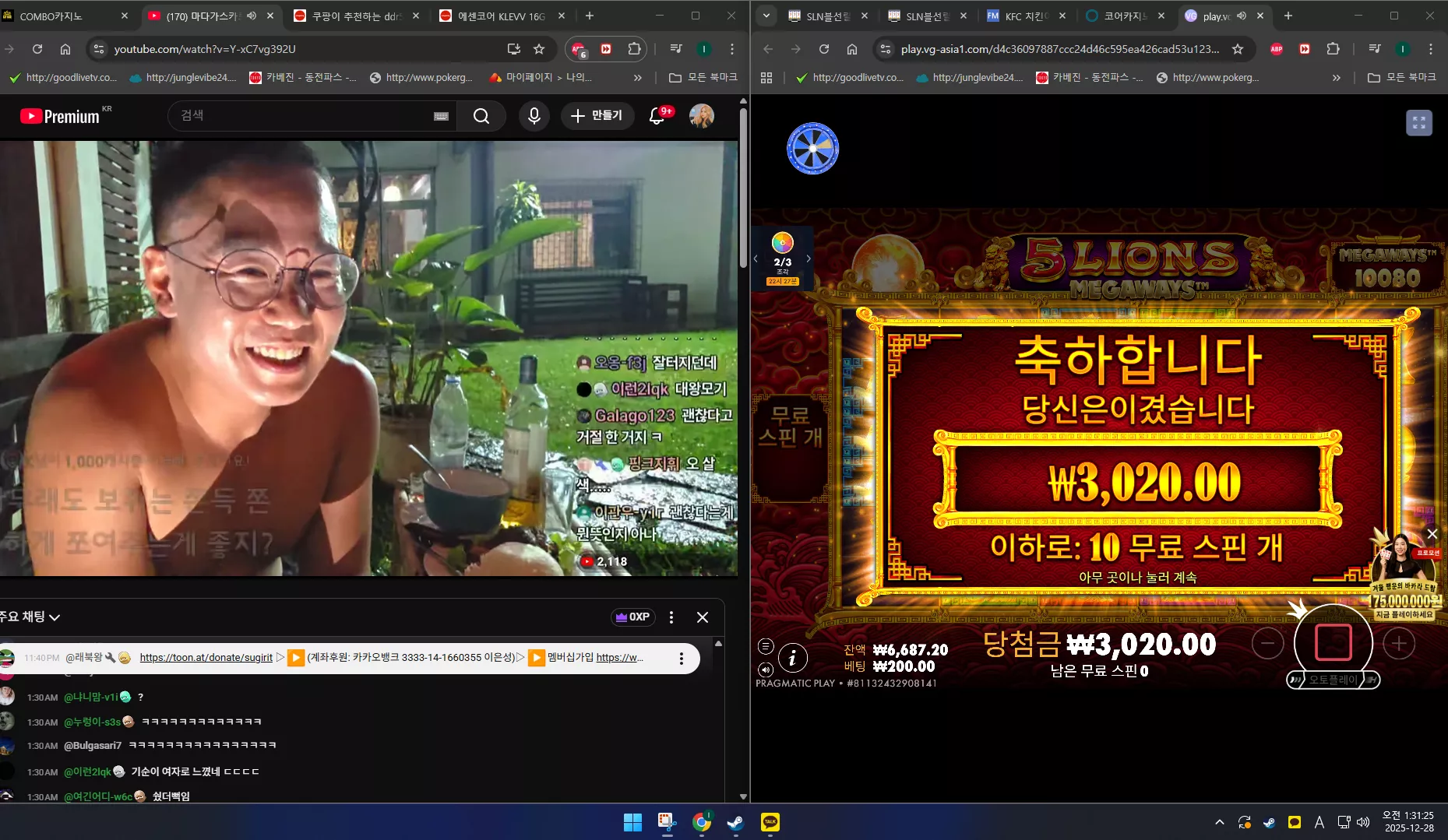Image resolution: width=1448 pixels, height=840 pixels.
Task: Go to previous tournament panel arrow
Action: (x=756, y=258)
